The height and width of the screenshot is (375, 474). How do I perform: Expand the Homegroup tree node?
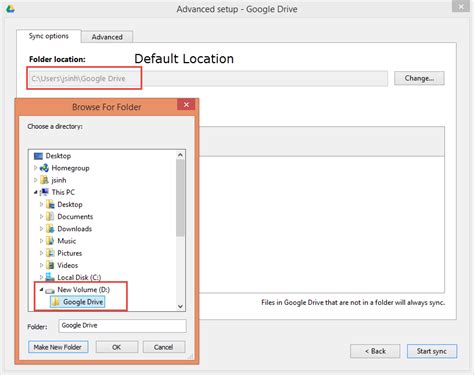(x=35, y=168)
